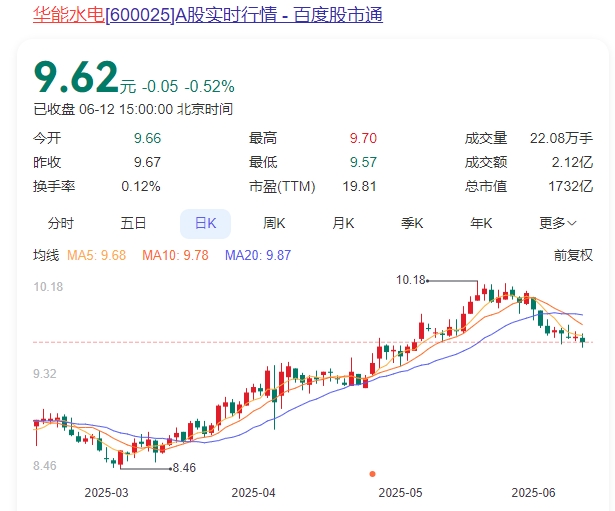Show the 月K monthly chart
Viewport: 615px width, 511px height.
(344, 223)
